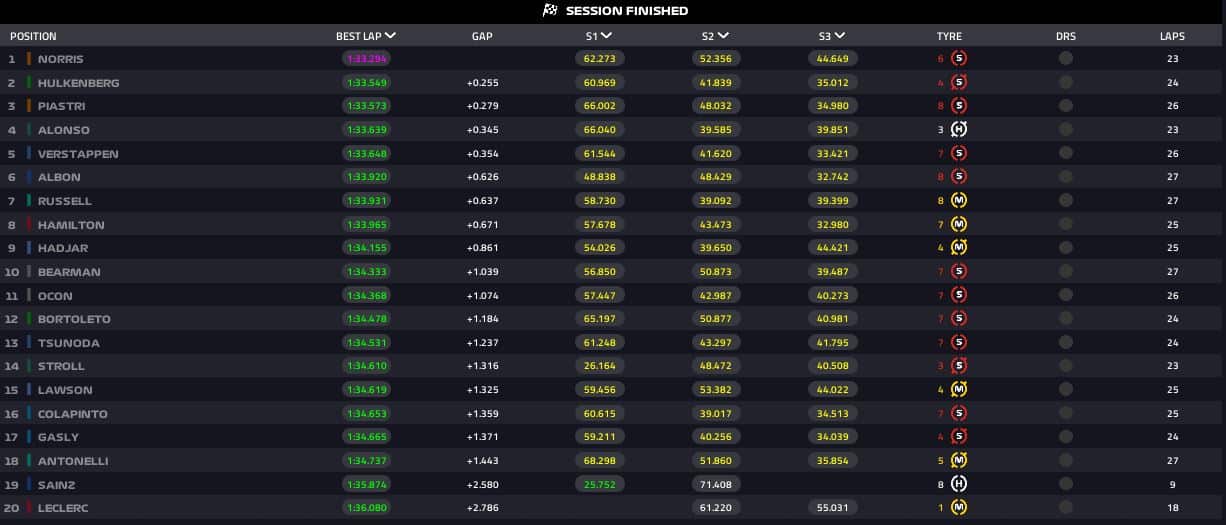This screenshot has height=525, width=1226.
Task: Click Russell's medium tyre compound icon
Action: (959, 201)
